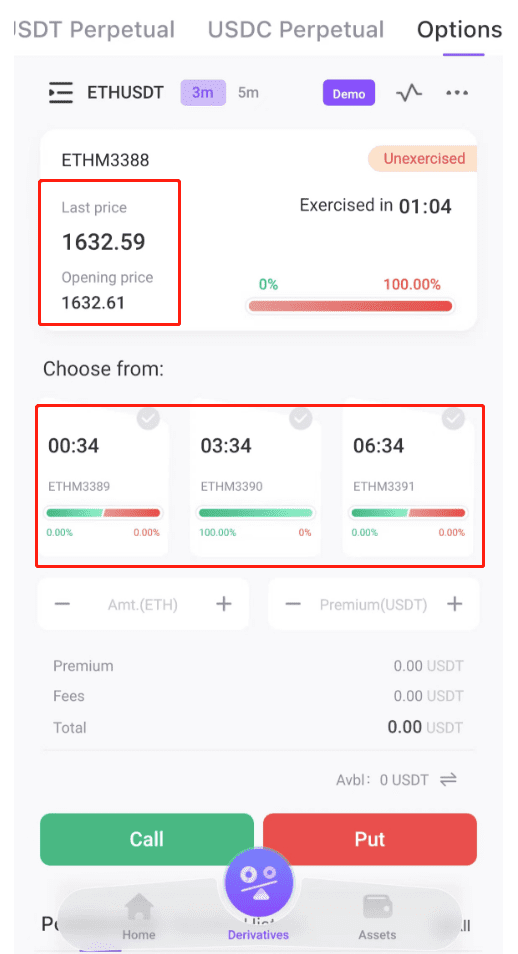Screen dimensions: 518x954
Task: Select the ETHM3389 contract checkmark
Action: [149, 418]
